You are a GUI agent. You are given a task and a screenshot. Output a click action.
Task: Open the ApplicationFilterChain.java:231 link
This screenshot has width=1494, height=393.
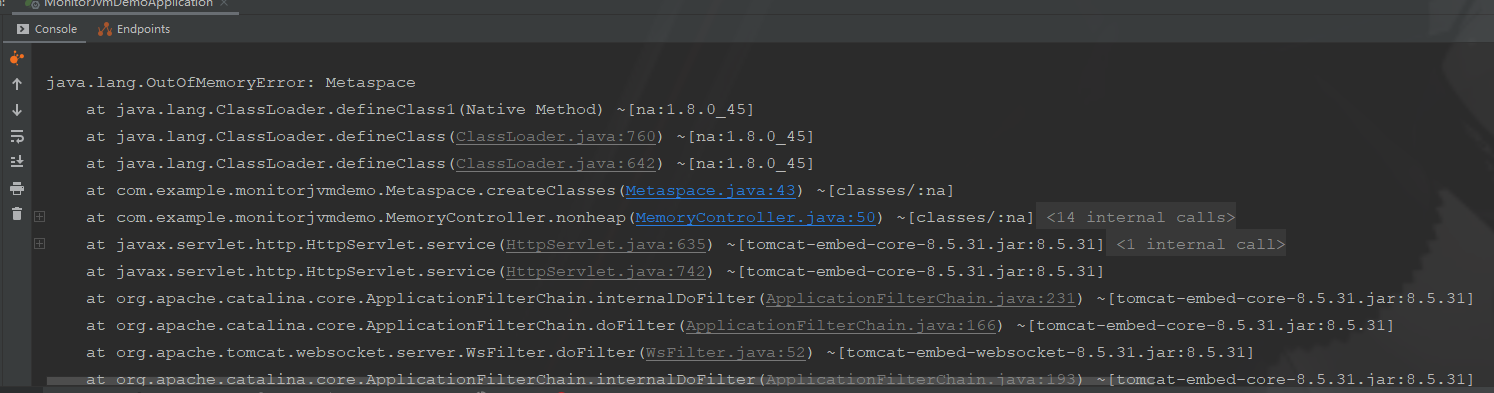tap(920, 298)
